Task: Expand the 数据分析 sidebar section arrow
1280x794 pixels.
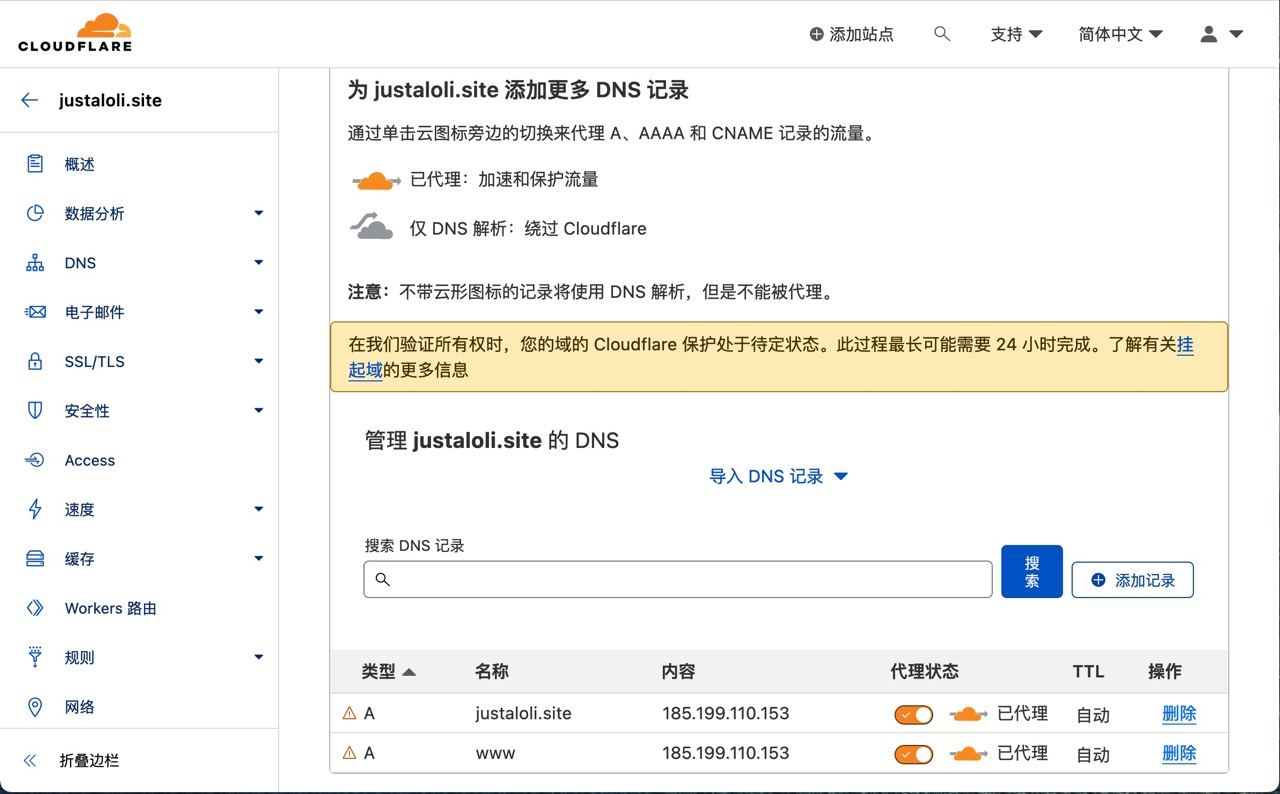Action: click(x=259, y=213)
